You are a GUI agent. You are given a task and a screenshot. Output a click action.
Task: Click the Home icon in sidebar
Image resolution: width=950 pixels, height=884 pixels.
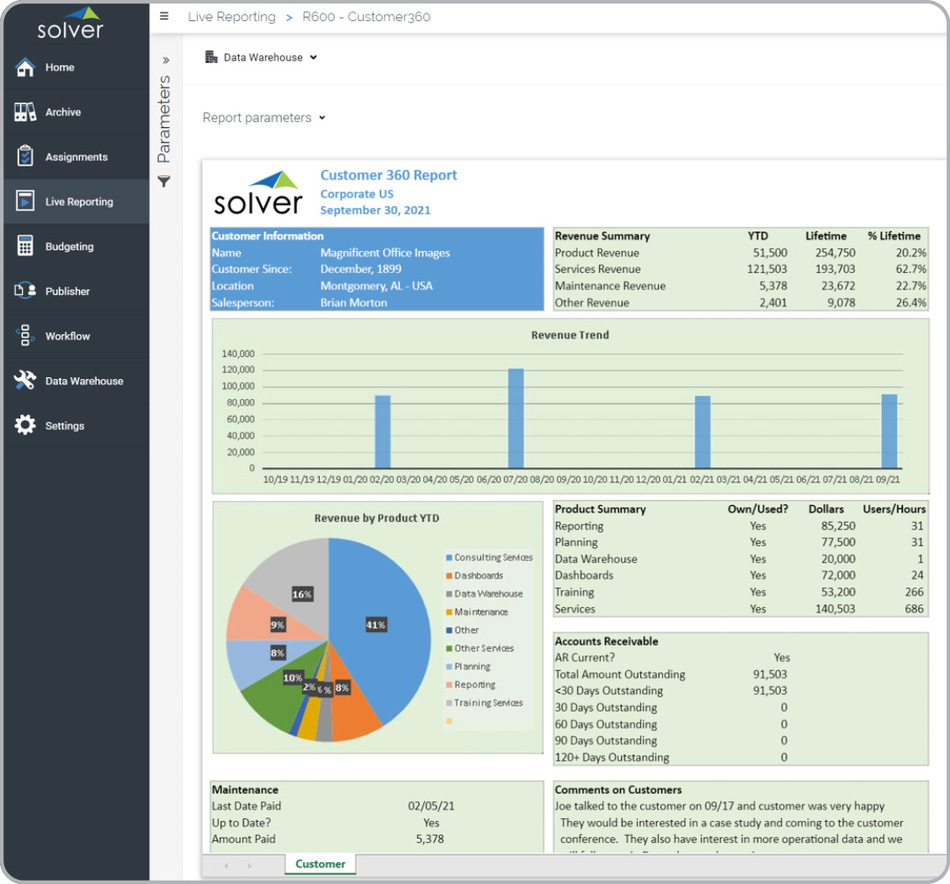tap(25, 67)
